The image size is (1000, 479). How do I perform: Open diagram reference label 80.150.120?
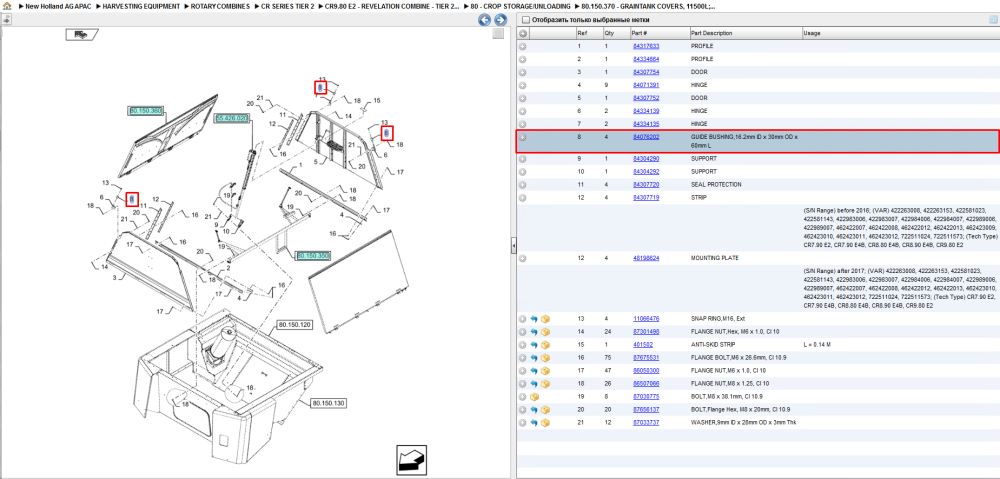[x=295, y=326]
